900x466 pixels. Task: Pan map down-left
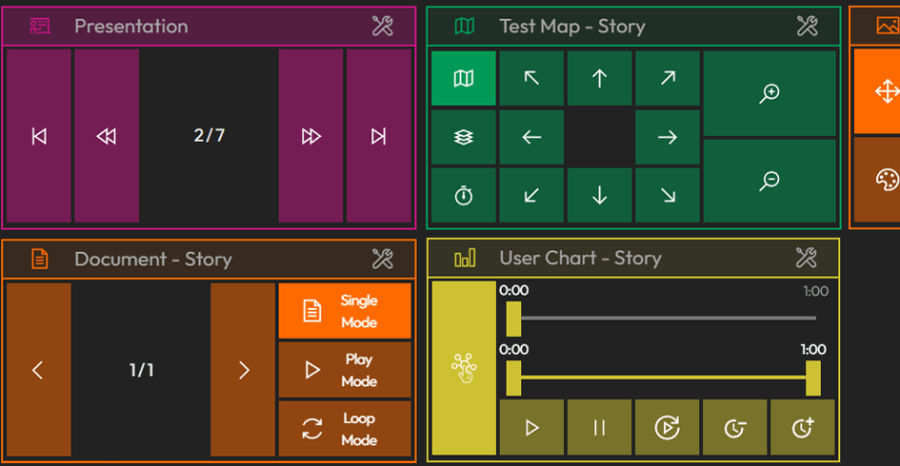click(532, 195)
